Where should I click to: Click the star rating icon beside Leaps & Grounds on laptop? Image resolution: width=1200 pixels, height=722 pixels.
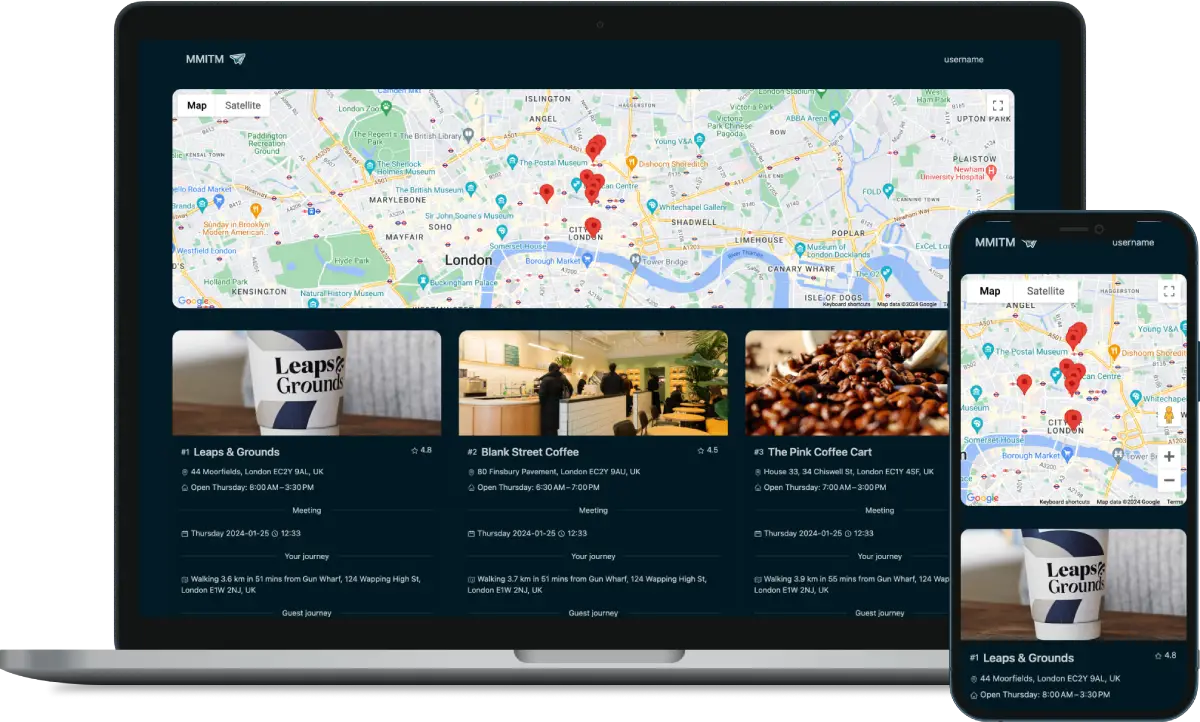(414, 451)
